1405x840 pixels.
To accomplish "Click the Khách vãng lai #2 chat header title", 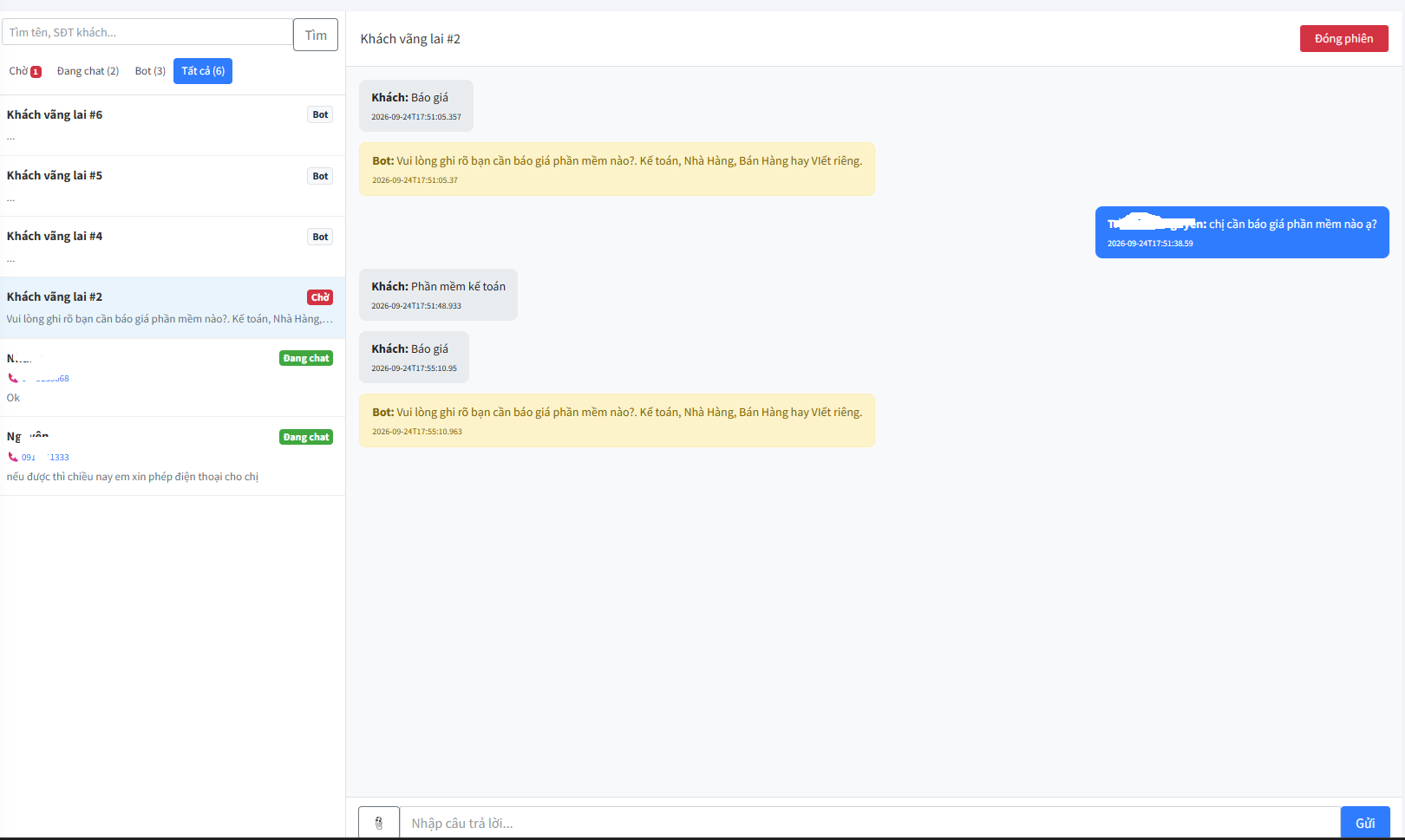I will click(x=410, y=39).
